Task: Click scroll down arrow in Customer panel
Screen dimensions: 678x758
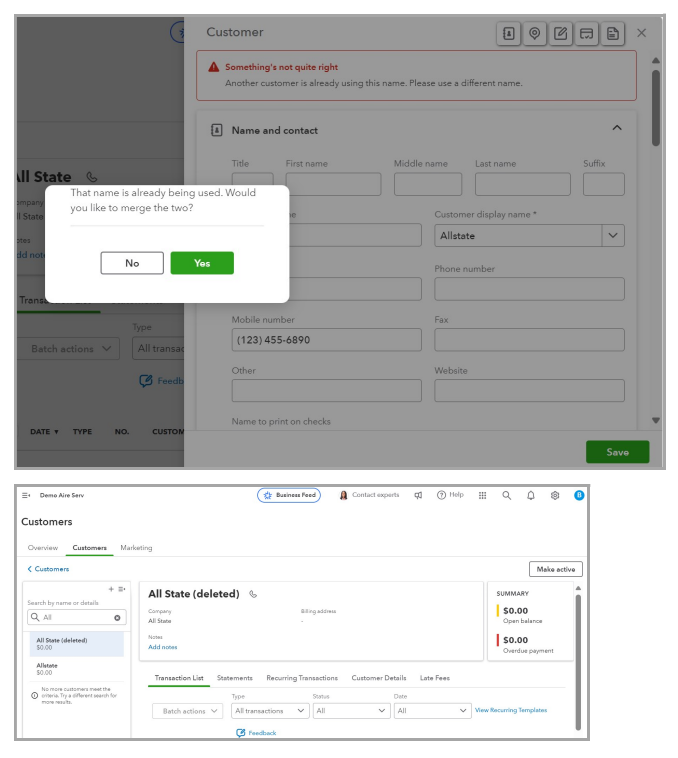Action: tap(656, 421)
